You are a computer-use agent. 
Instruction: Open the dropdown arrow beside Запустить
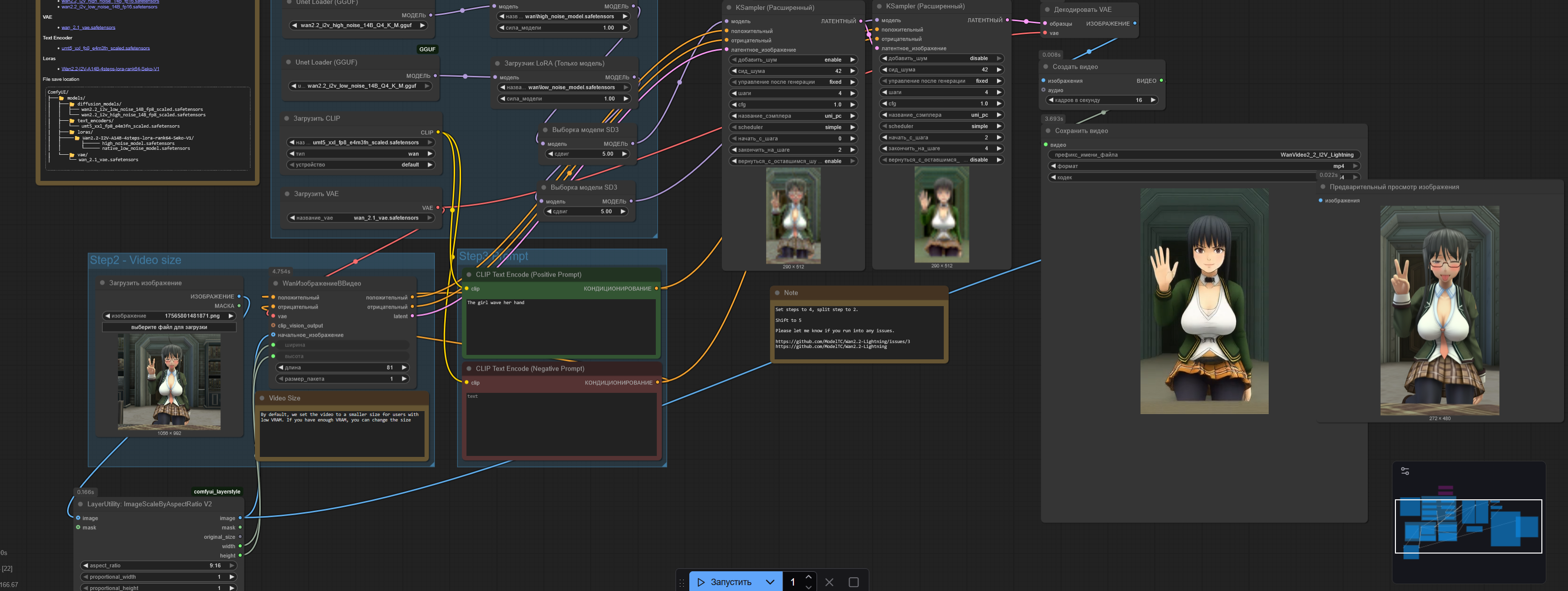770,582
